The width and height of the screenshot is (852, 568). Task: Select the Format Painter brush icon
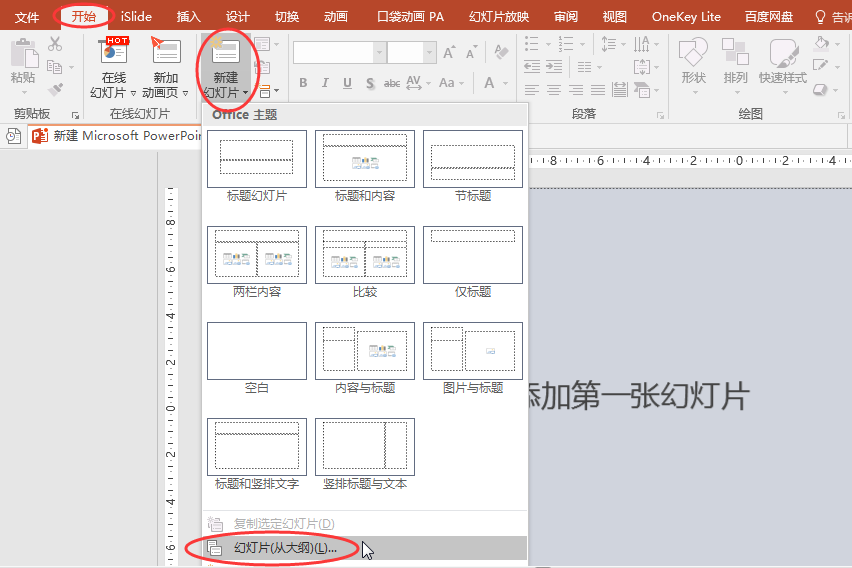point(55,89)
